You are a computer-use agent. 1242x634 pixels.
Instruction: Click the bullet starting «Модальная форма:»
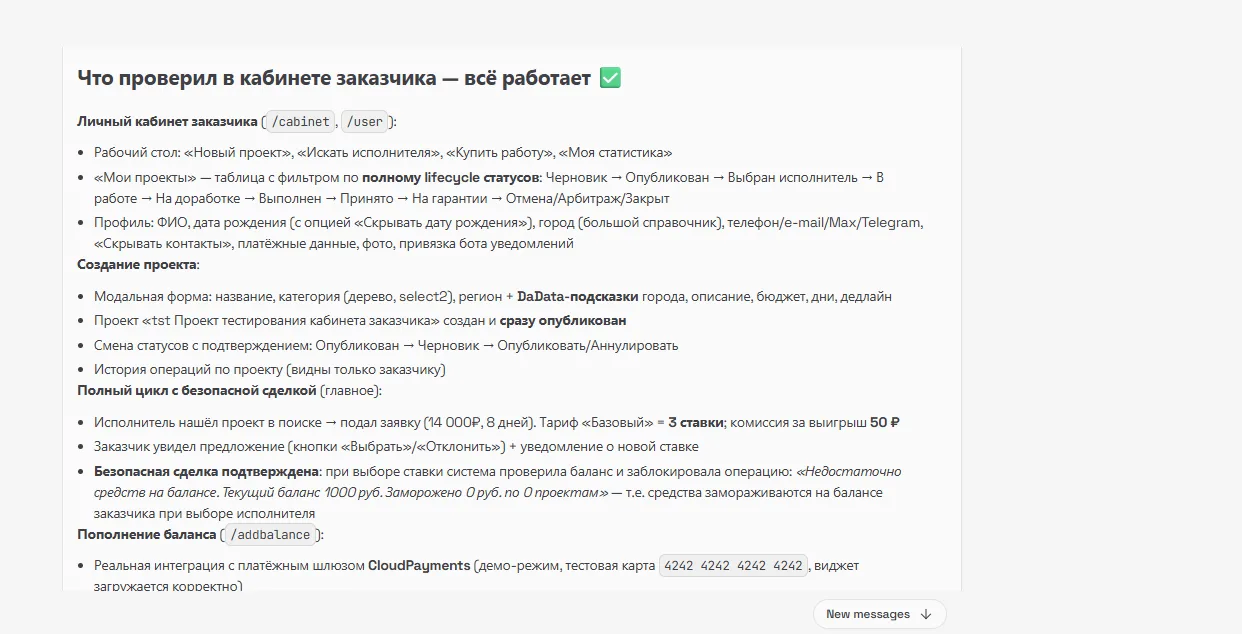coord(493,297)
